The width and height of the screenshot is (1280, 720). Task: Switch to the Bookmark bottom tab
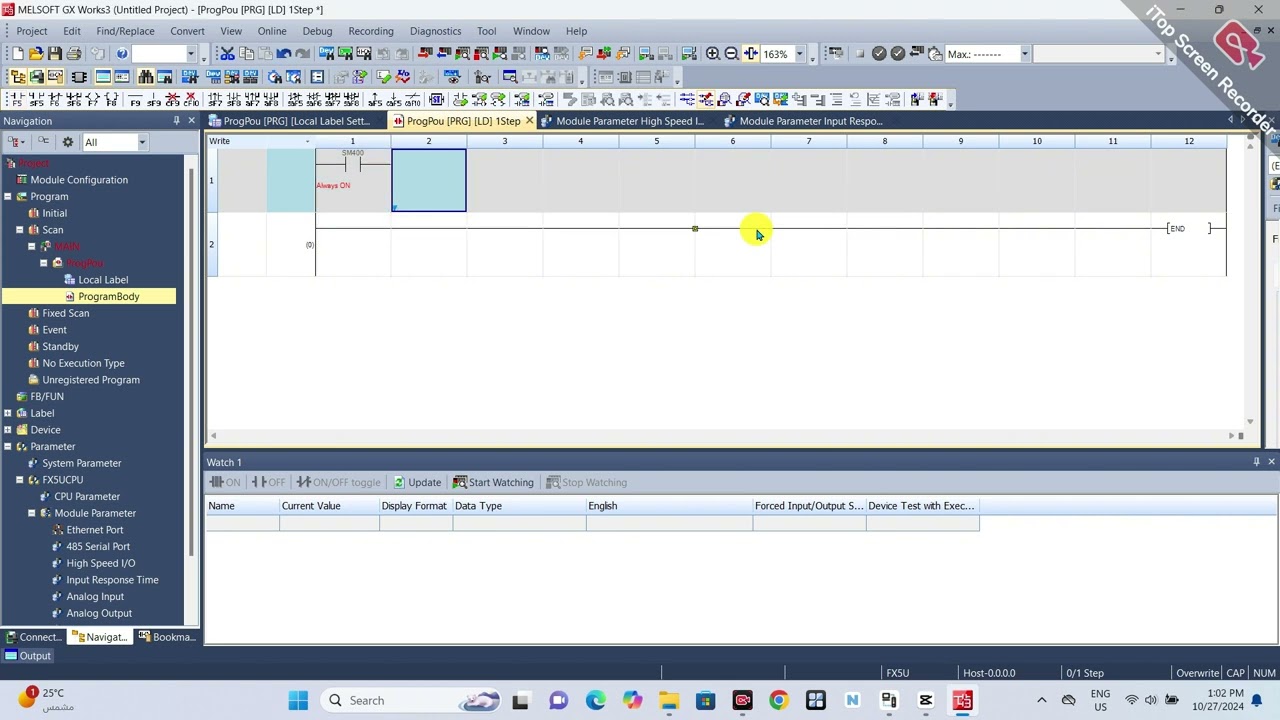click(x=167, y=637)
